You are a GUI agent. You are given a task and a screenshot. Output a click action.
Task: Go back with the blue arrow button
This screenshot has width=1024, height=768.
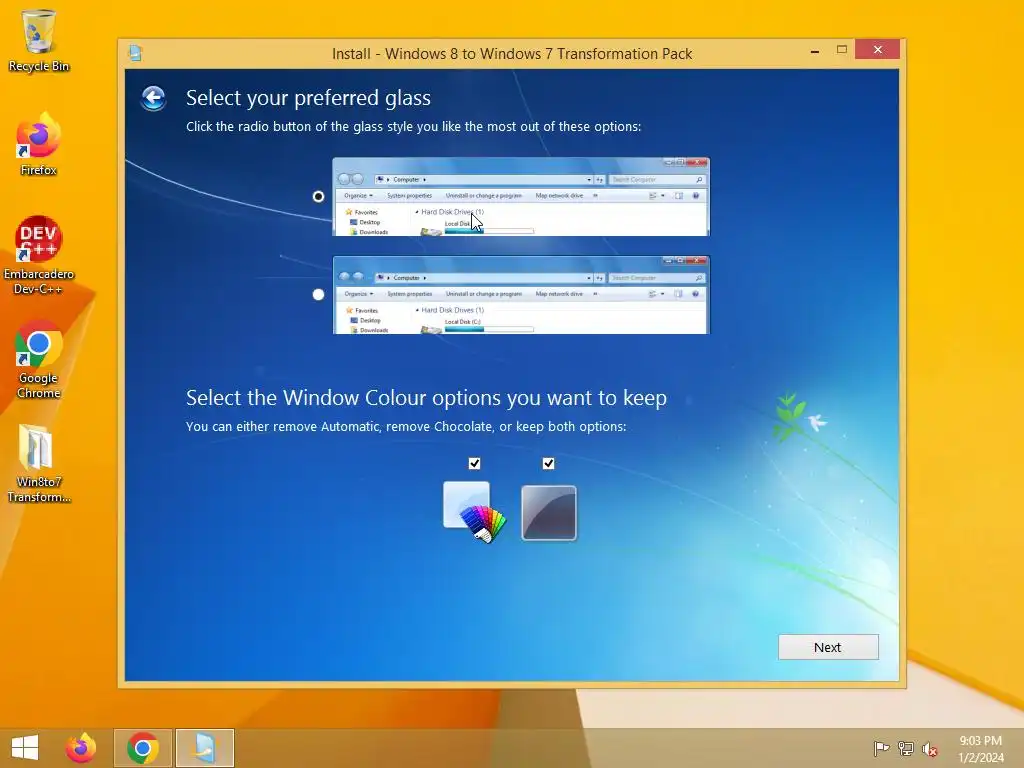pyautogui.click(x=153, y=99)
